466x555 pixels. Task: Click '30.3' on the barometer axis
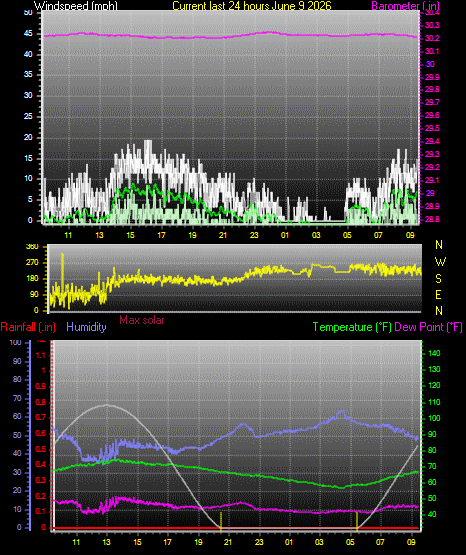click(x=432, y=25)
